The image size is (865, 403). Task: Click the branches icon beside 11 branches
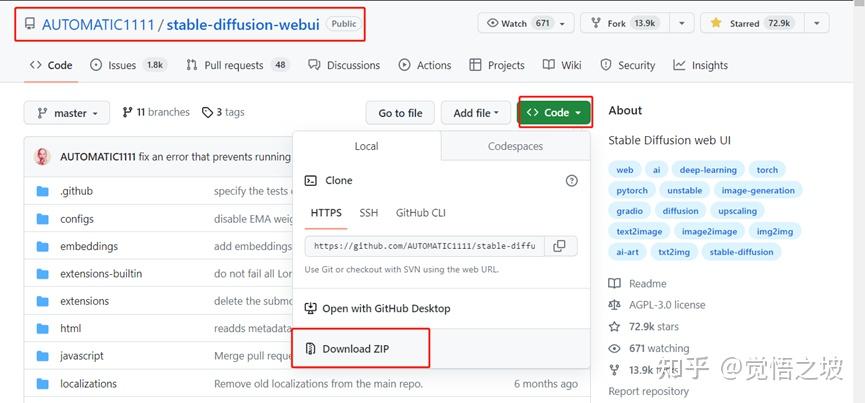pyautogui.click(x=127, y=113)
